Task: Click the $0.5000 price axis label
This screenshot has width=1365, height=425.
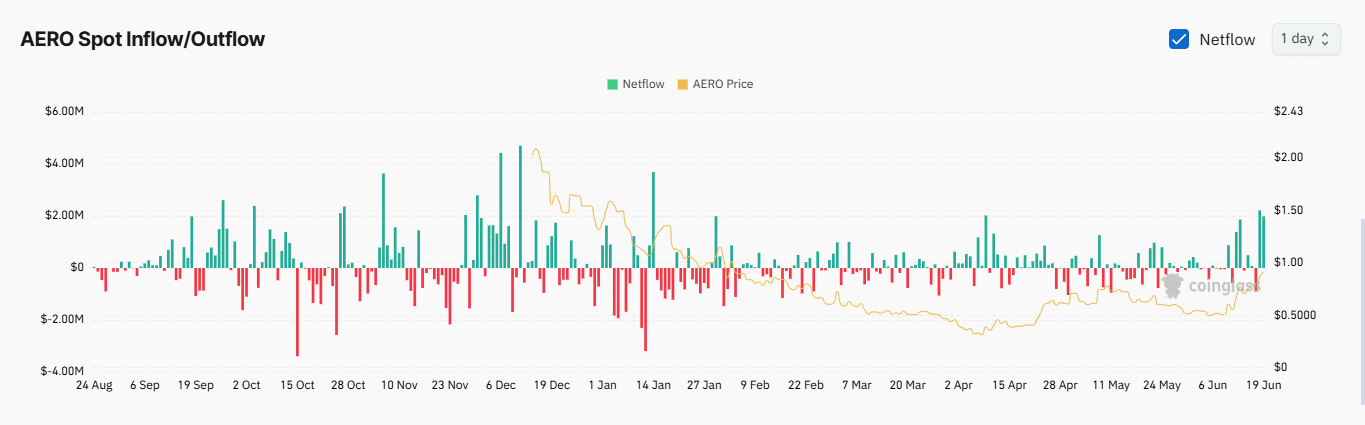Action: 1294,315
